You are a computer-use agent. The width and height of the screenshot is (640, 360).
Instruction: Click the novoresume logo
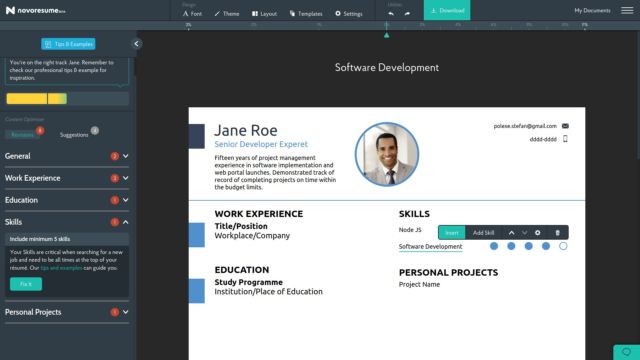pyautogui.click(x=35, y=10)
